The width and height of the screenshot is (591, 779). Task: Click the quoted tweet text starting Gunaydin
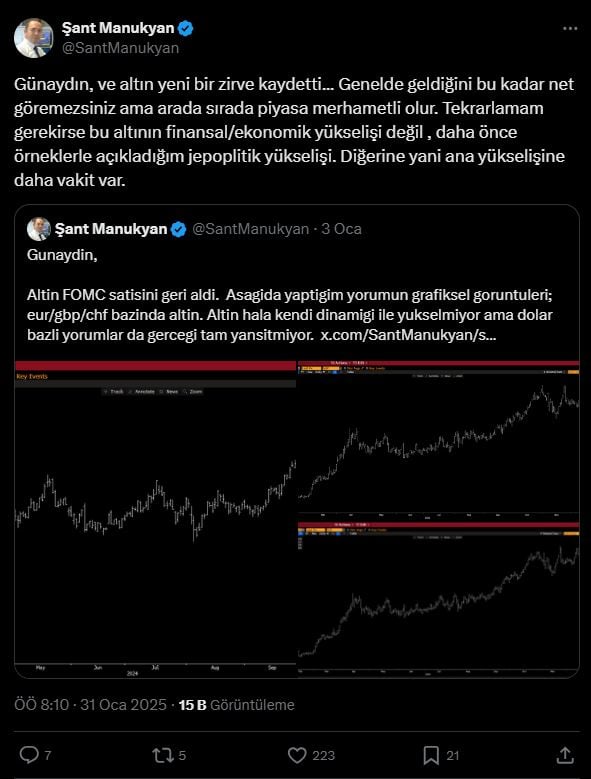[290, 295]
